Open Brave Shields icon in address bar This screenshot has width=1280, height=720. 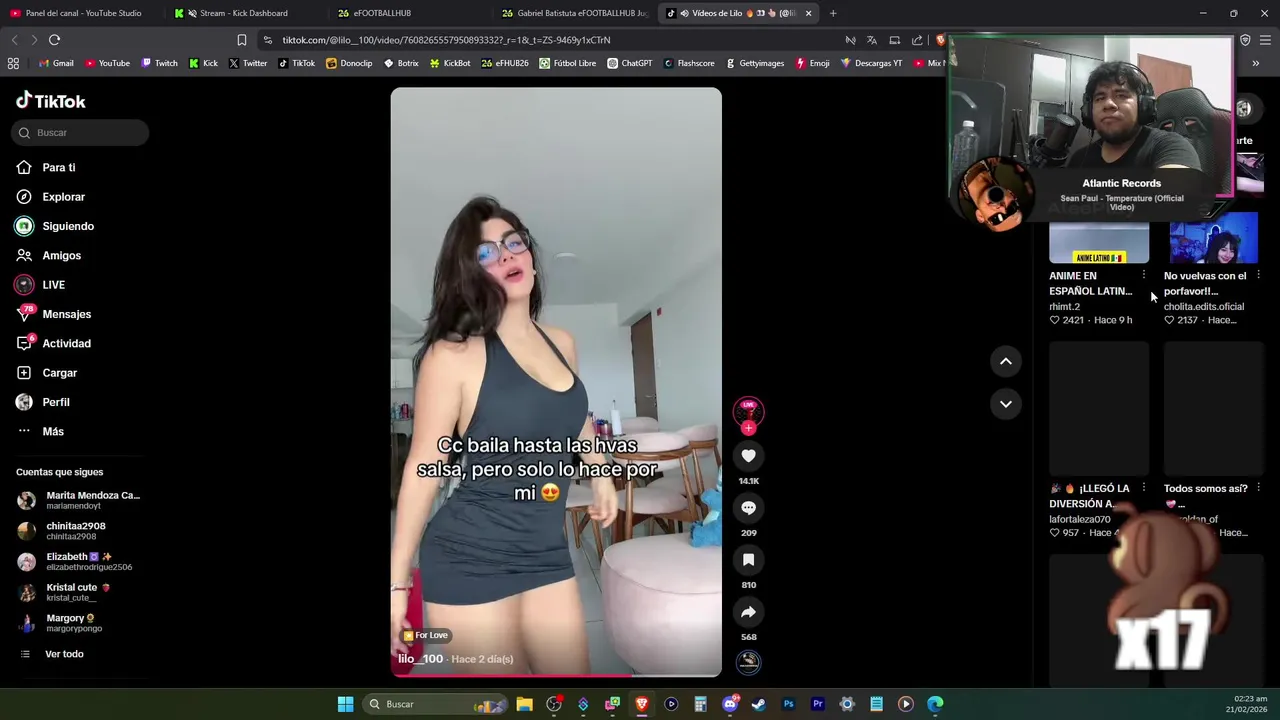click(940, 40)
